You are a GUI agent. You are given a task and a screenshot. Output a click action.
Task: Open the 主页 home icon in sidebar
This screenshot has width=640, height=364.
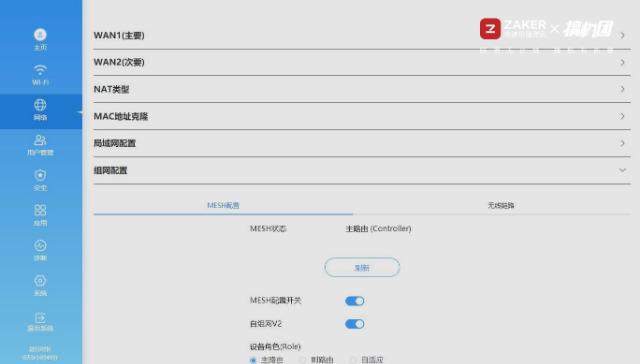(x=40, y=35)
